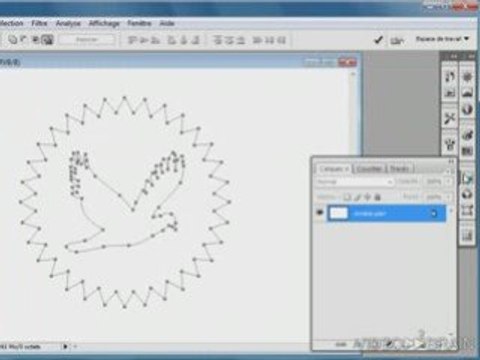Viewport: 480px width, 360px height.
Task: Distribute top edges of paths
Action: (x=218, y=40)
